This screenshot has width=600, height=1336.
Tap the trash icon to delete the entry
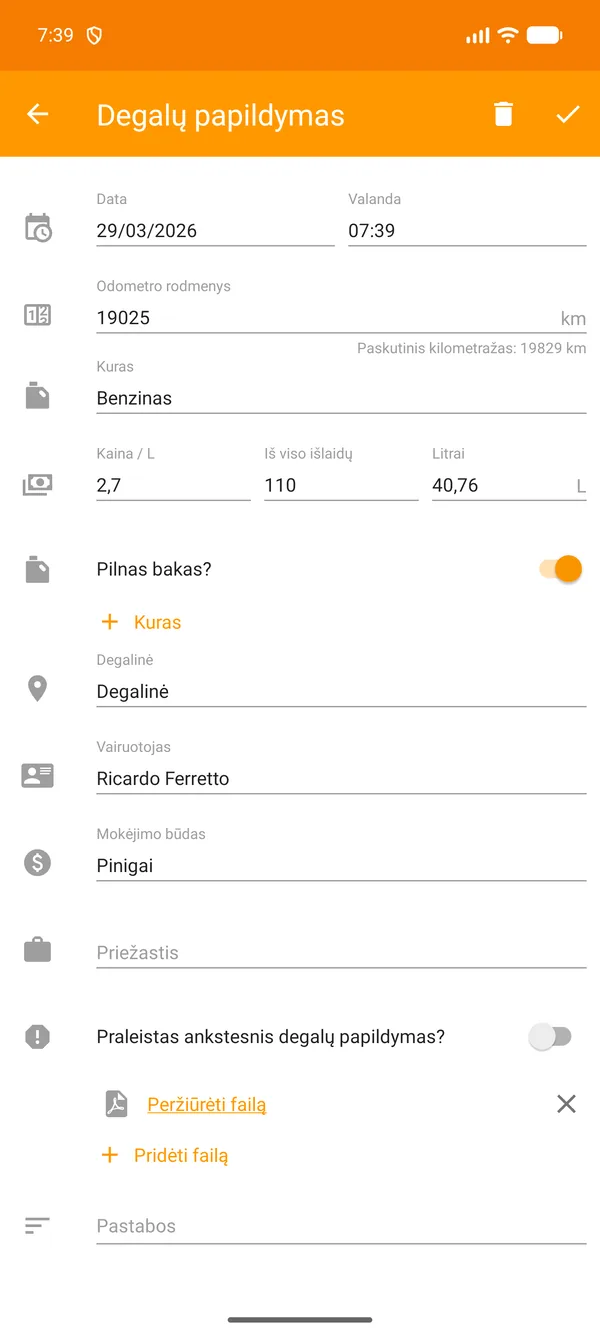point(503,113)
